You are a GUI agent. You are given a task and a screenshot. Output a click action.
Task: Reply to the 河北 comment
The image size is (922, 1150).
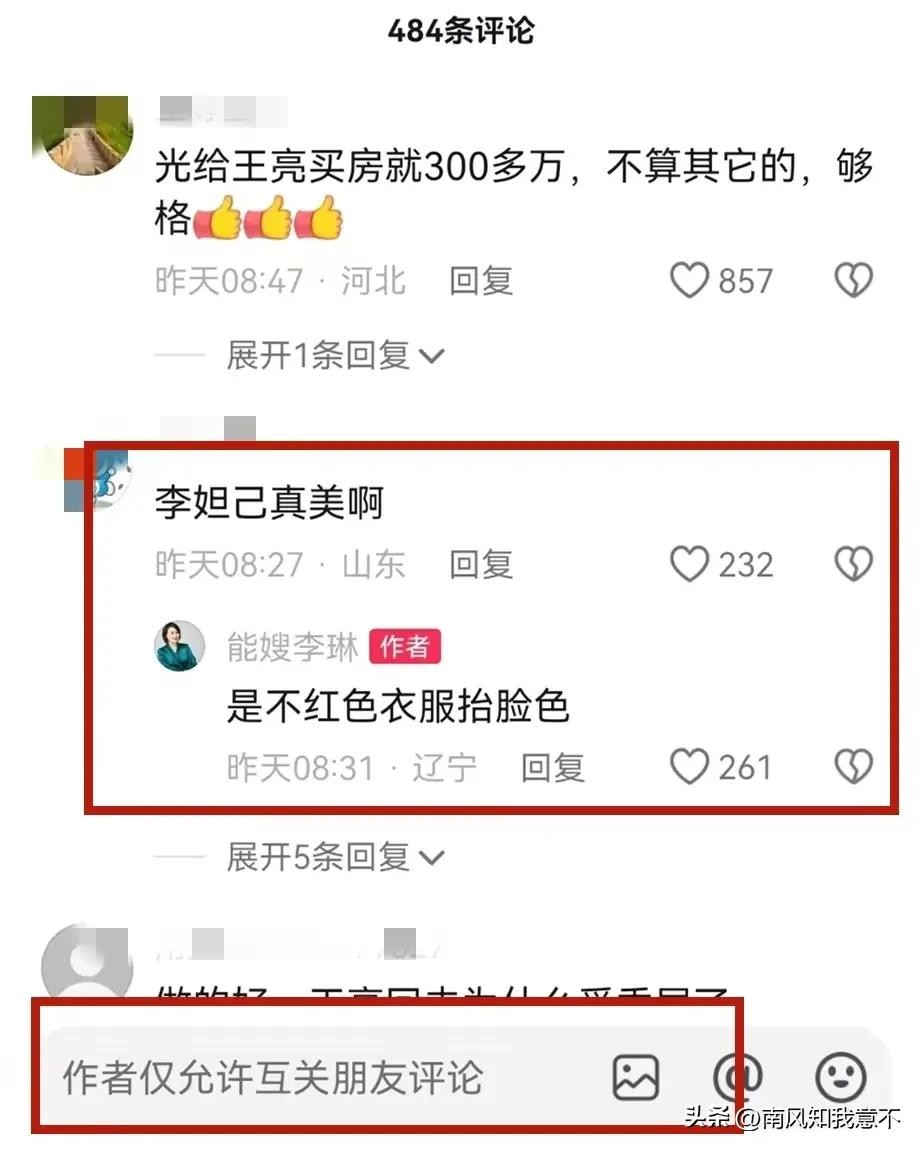coord(481,281)
